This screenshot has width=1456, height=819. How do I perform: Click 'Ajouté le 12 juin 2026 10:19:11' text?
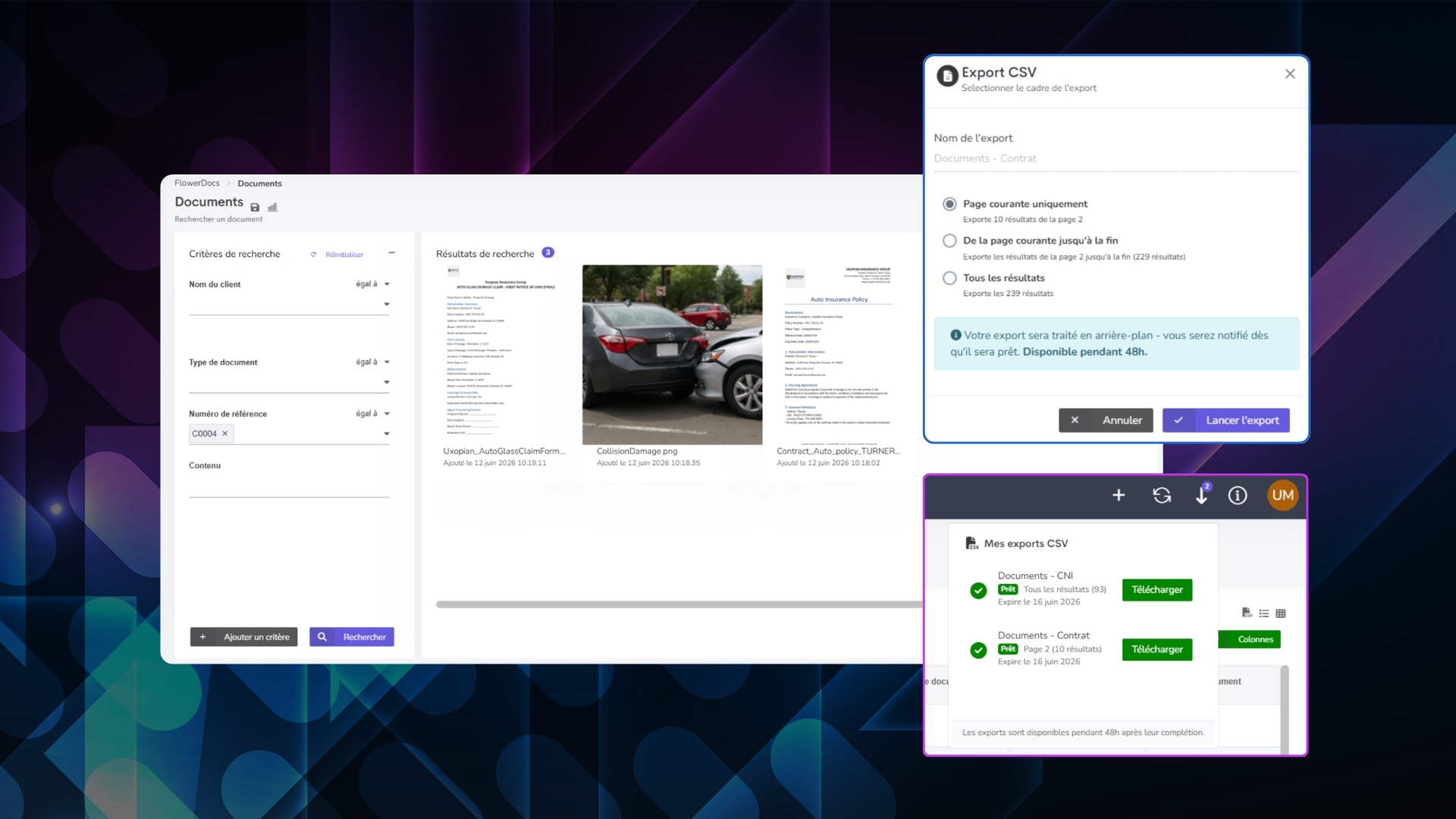pyautogui.click(x=494, y=463)
